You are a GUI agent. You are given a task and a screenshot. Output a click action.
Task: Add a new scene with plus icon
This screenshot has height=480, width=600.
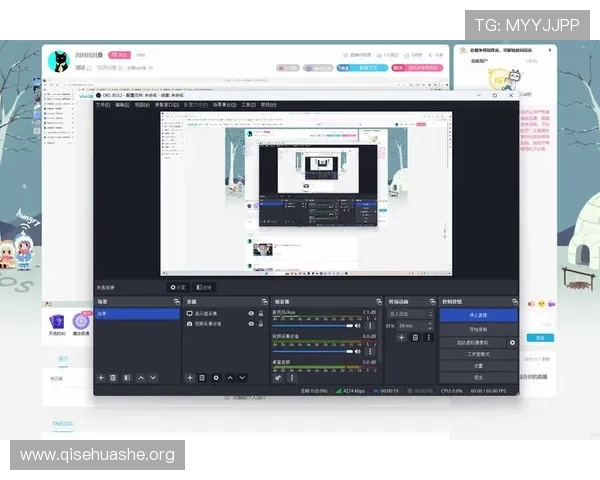click(101, 377)
